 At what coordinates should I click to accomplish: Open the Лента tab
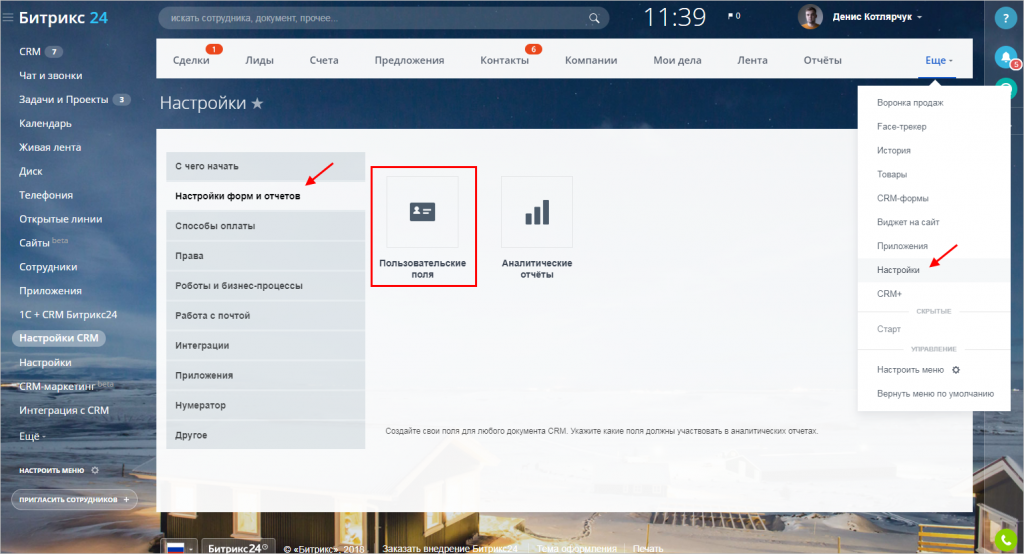pyautogui.click(x=752, y=60)
